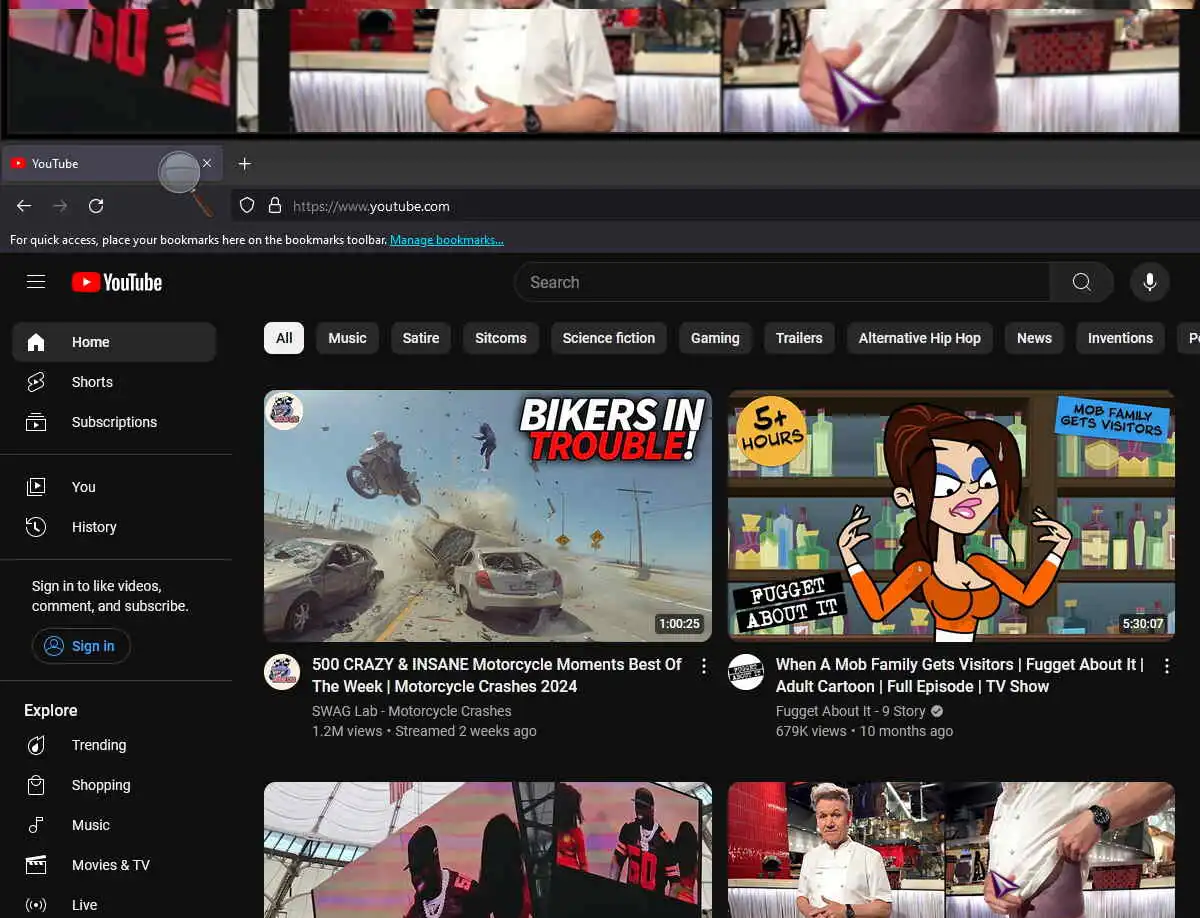Open the You section in sidebar
Image resolution: width=1200 pixels, height=918 pixels.
[114, 487]
